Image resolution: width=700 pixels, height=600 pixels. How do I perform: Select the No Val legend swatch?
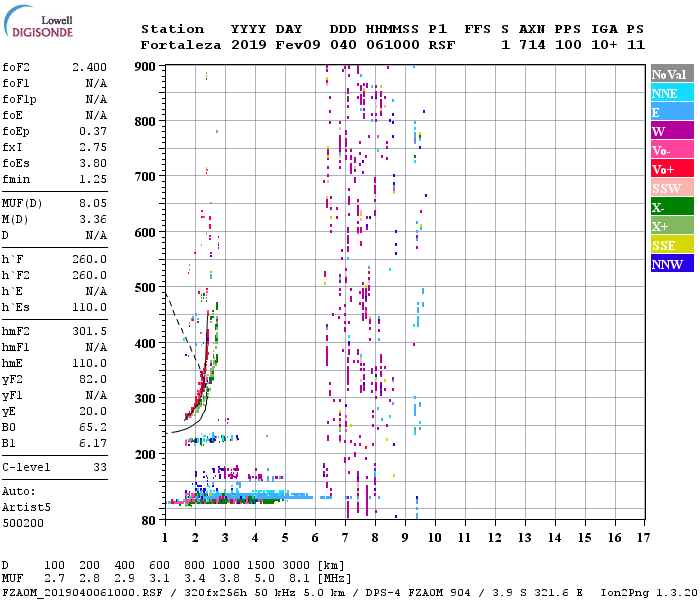click(672, 74)
